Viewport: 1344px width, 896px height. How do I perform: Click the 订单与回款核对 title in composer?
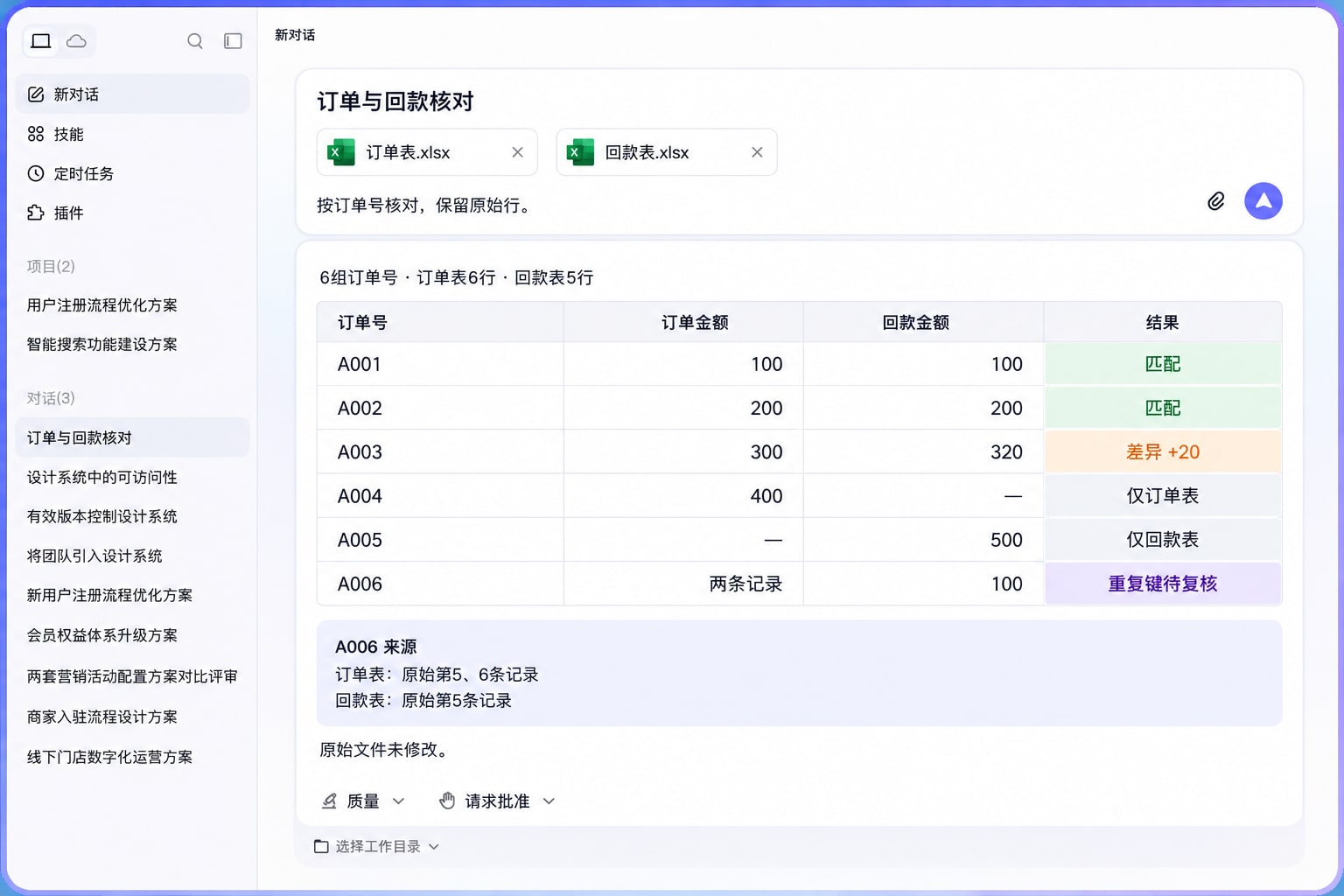click(395, 102)
